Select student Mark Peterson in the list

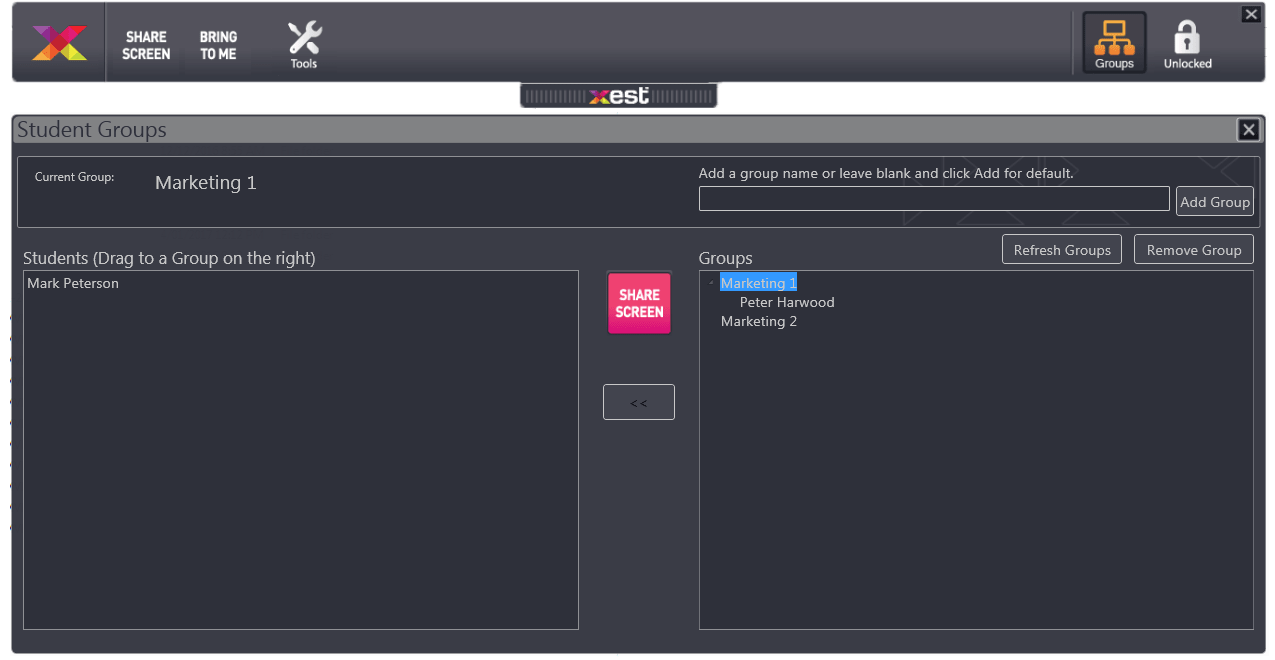(73, 284)
